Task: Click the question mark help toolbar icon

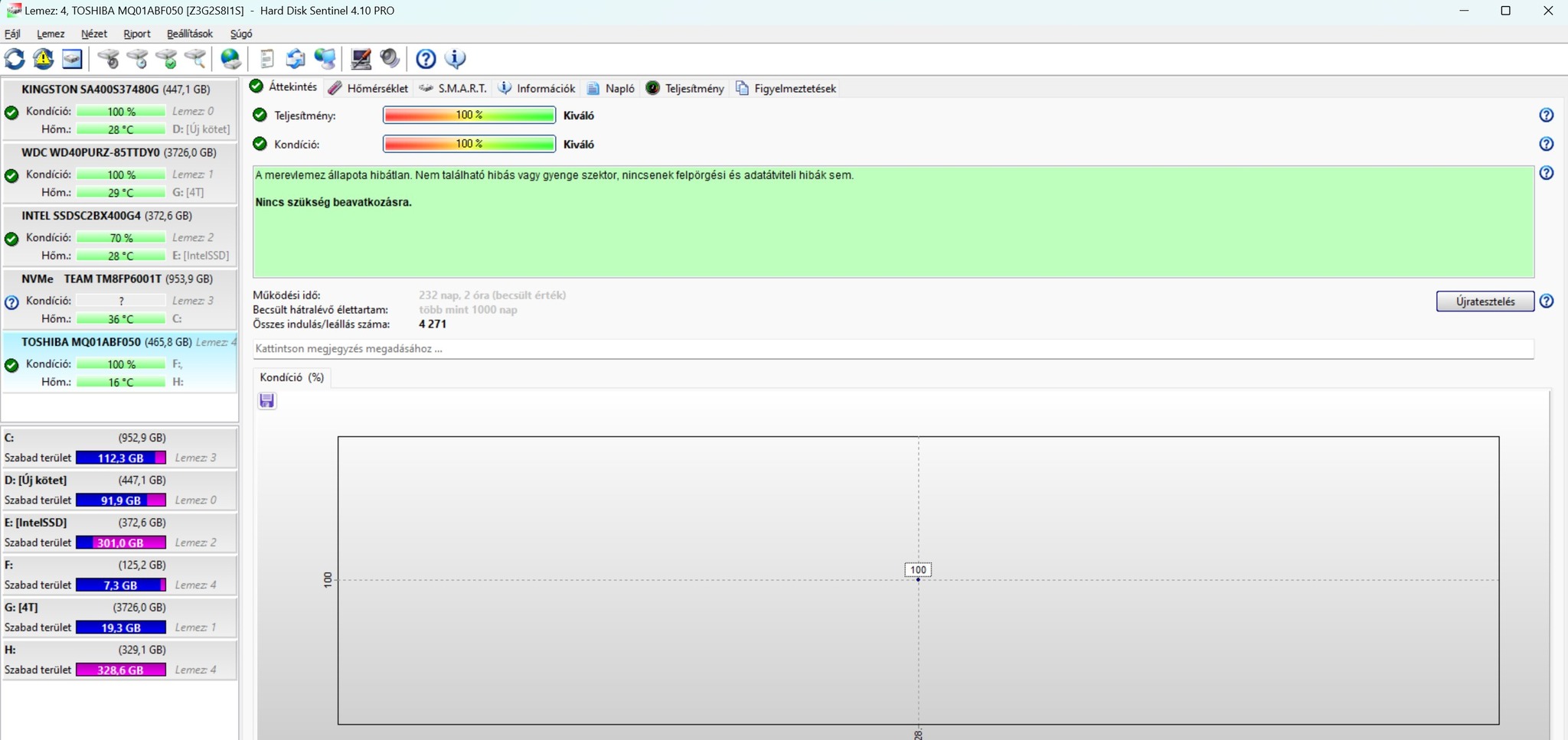Action: 426,59
